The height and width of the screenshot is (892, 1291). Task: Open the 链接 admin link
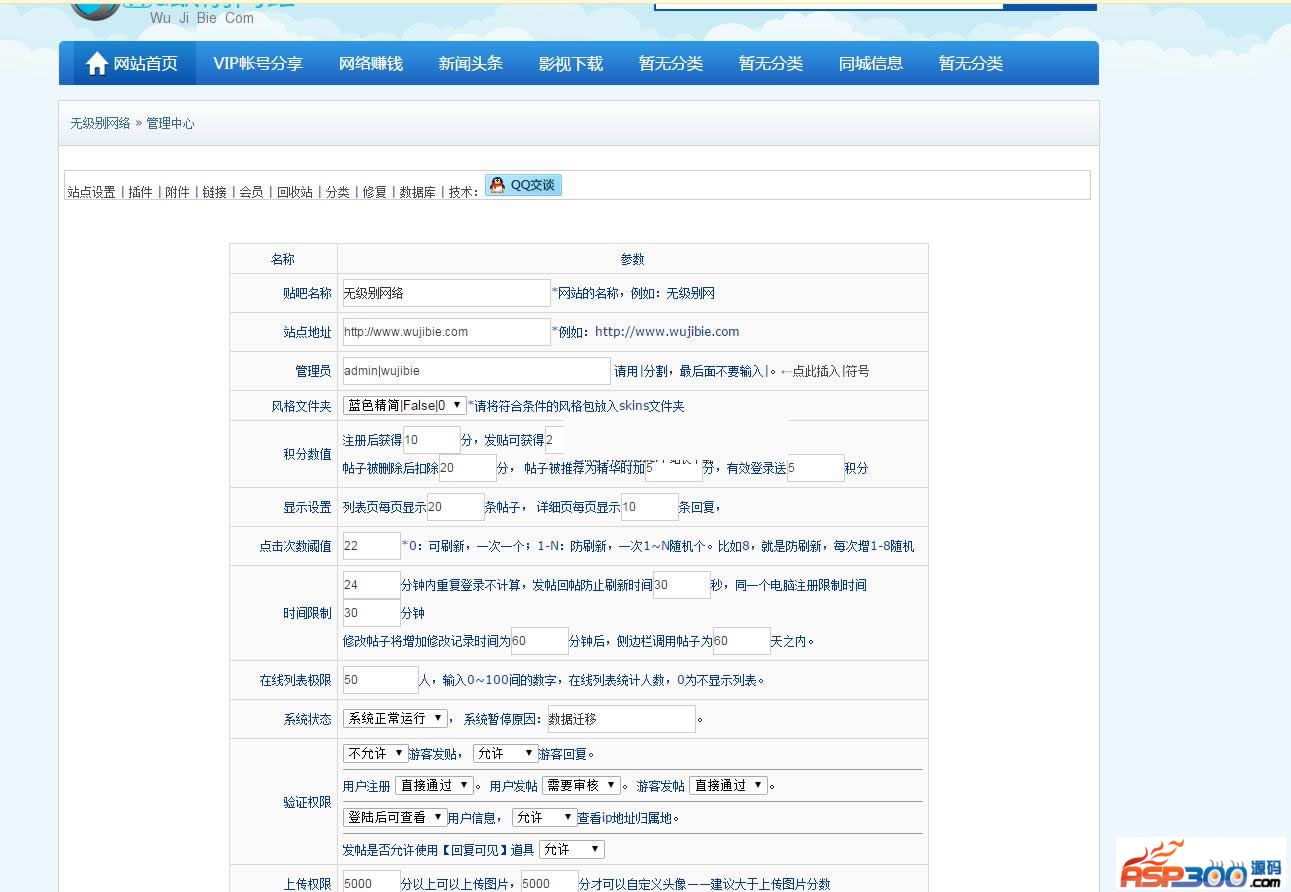point(214,192)
